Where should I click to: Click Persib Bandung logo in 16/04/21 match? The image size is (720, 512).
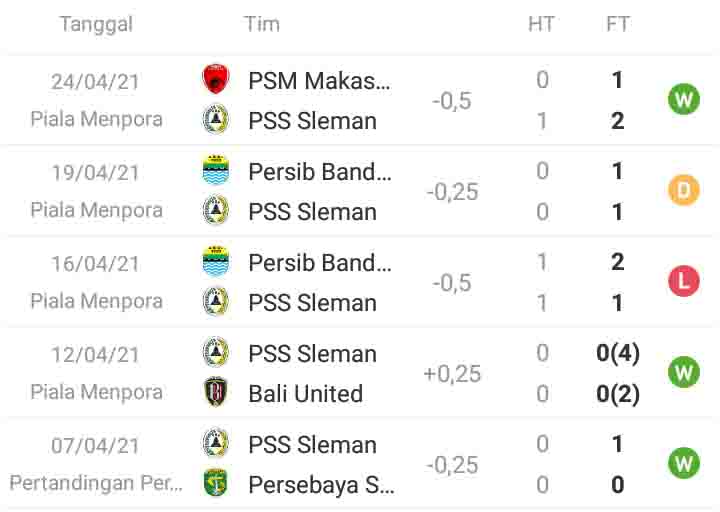pos(215,262)
